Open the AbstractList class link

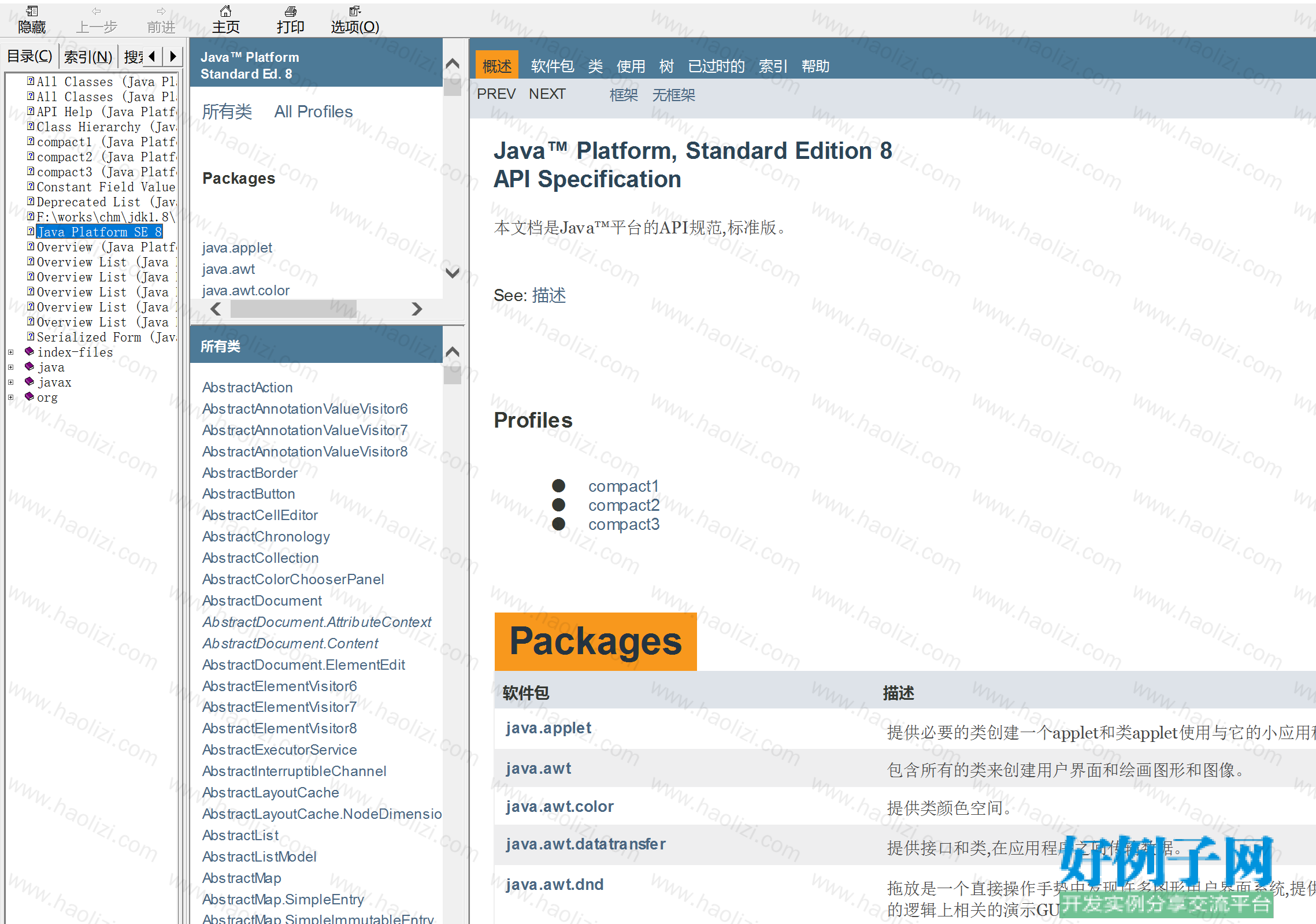pos(240,835)
